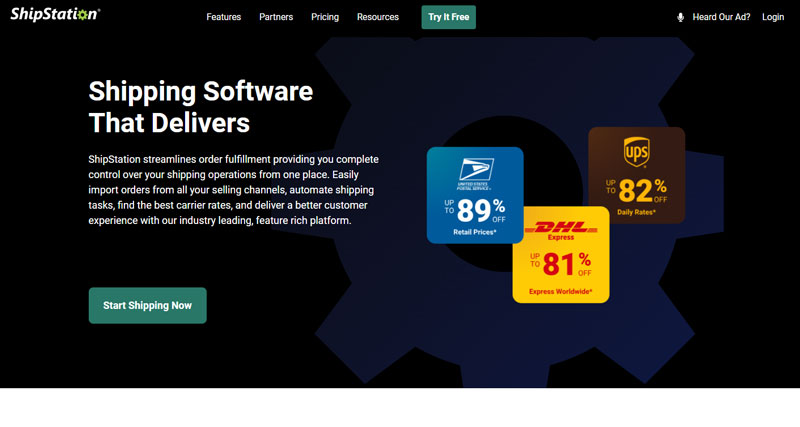The width and height of the screenshot is (800, 427).
Task: Select the DHL 81% off card
Action: click(561, 255)
